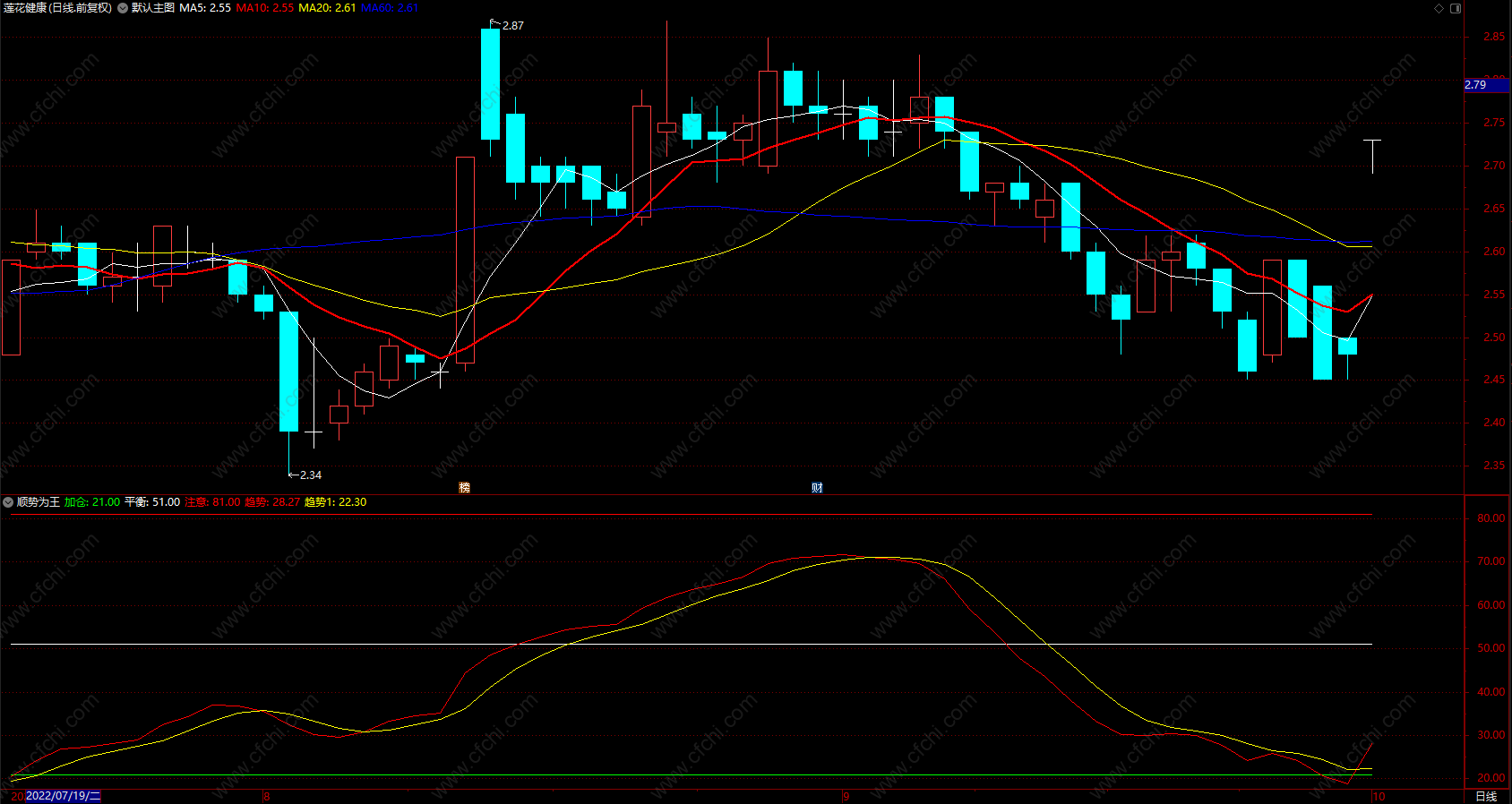Click the 榜 marker on the chart
This screenshot has width=1512, height=804.
(x=464, y=487)
